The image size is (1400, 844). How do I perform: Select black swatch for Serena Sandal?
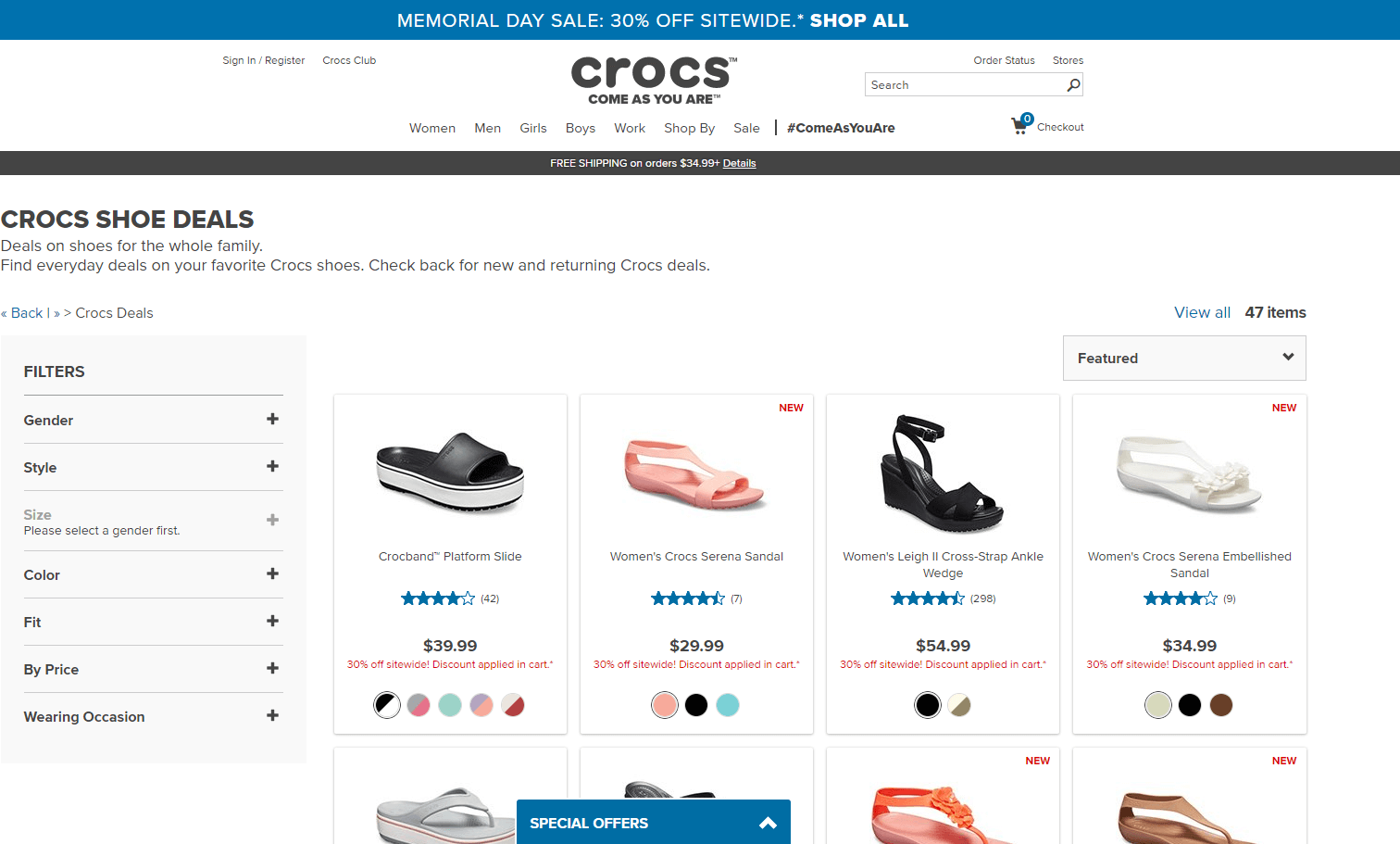pos(696,705)
